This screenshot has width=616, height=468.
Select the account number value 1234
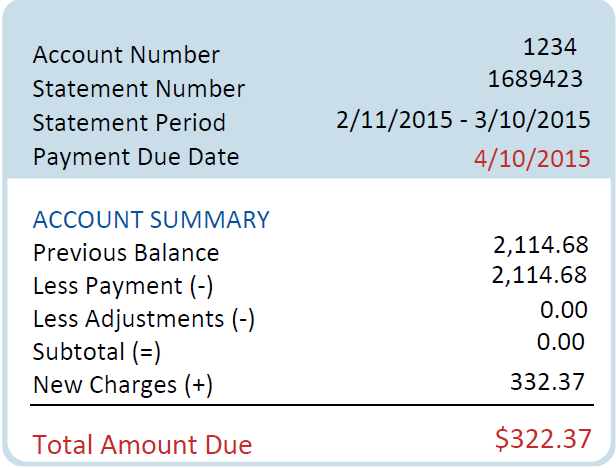[550, 46]
